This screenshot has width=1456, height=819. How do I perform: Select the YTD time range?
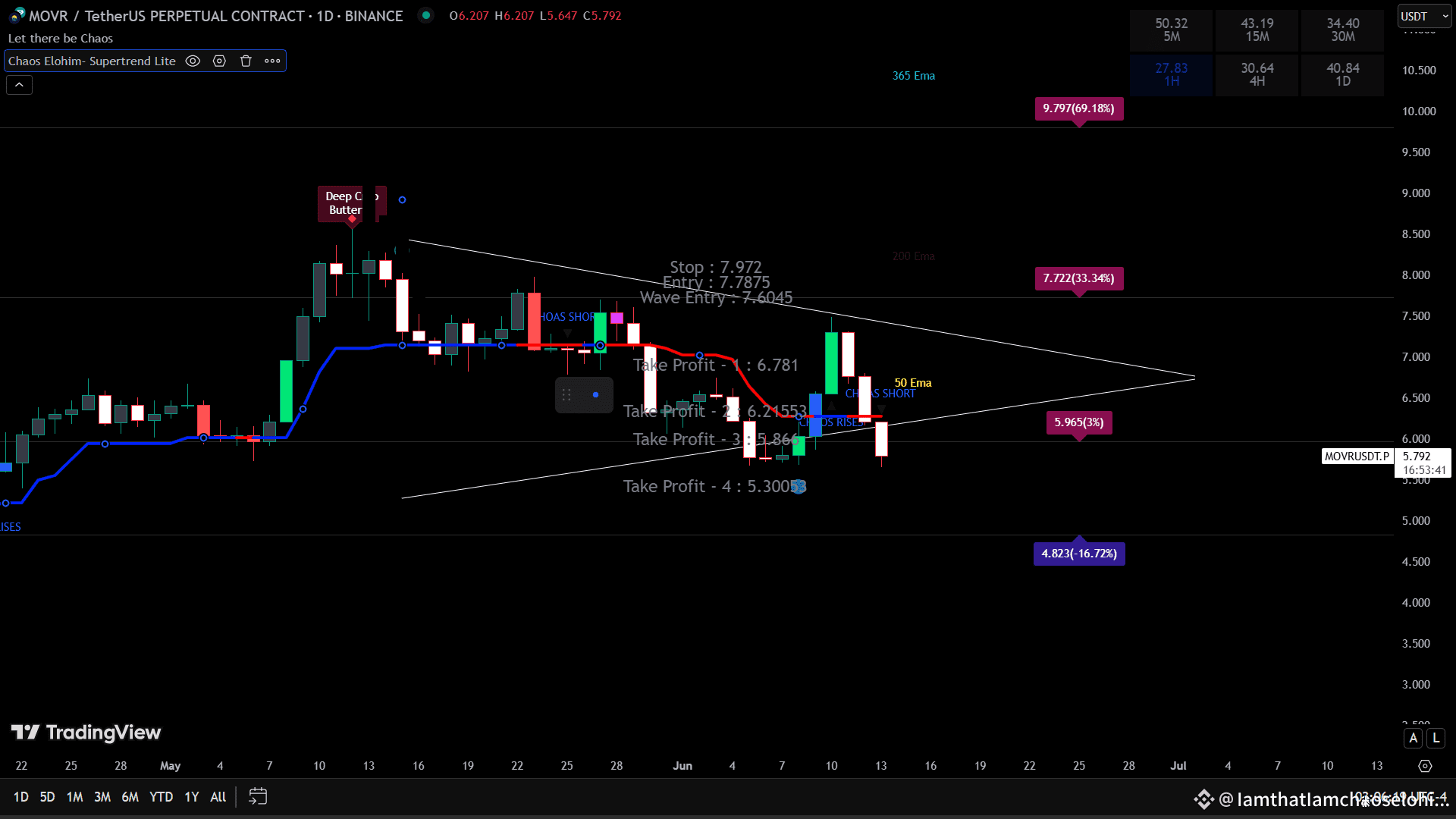tap(161, 797)
